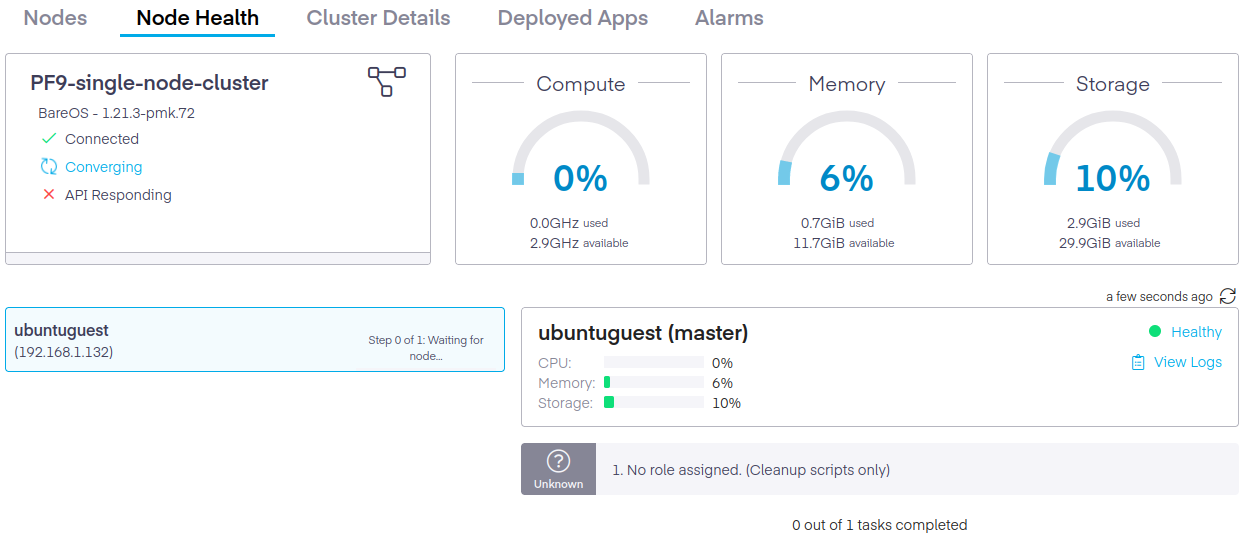Viewport: 1253px width, 543px height.
Task: Click the Converging sync icon
Action: coord(49,167)
